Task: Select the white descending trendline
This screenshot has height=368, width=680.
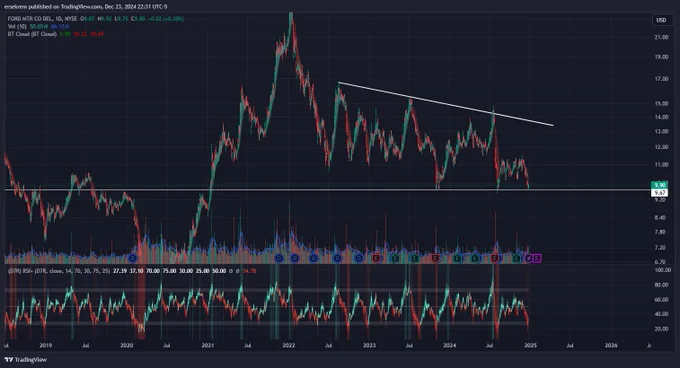Action: pyautogui.click(x=445, y=104)
